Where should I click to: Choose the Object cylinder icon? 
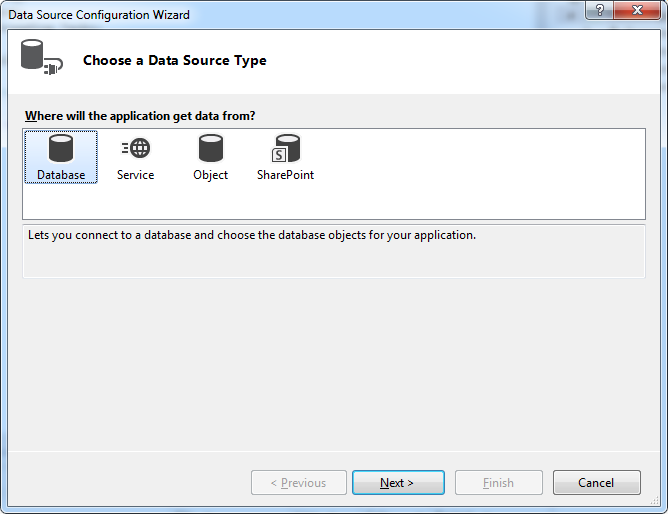coord(210,149)
